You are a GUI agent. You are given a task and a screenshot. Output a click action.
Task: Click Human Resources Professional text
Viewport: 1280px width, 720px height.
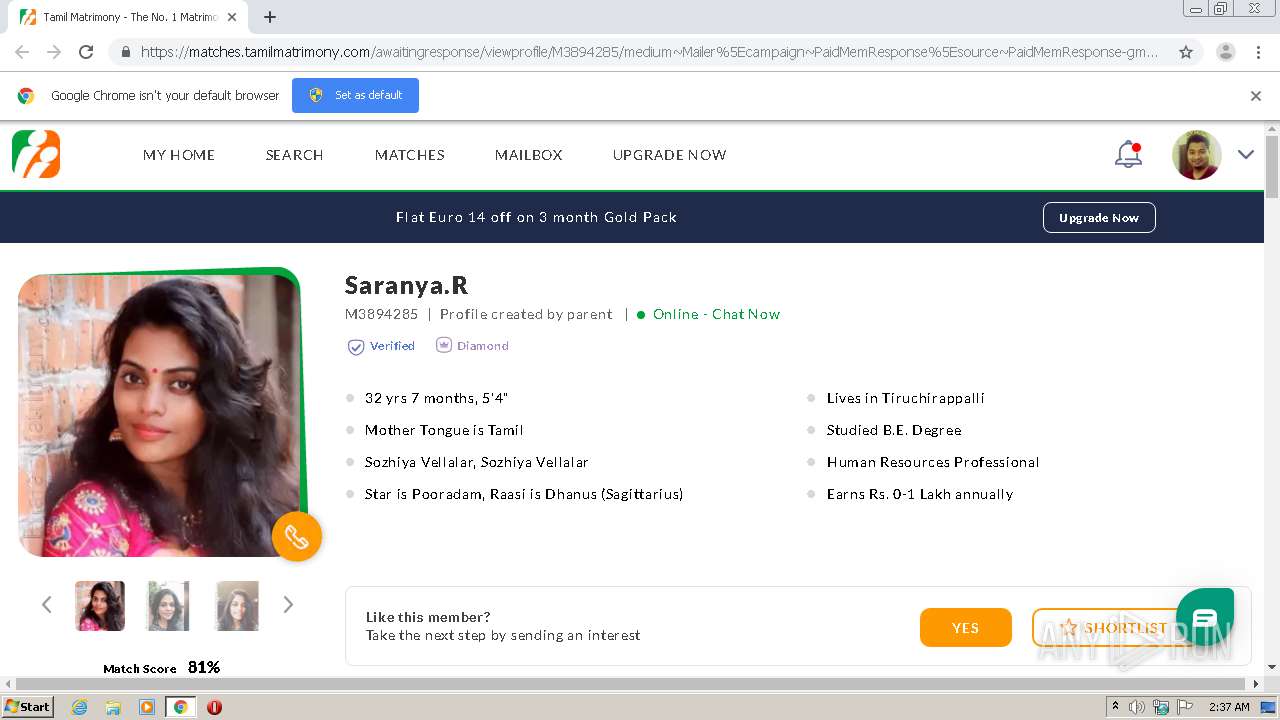point(933,462)
